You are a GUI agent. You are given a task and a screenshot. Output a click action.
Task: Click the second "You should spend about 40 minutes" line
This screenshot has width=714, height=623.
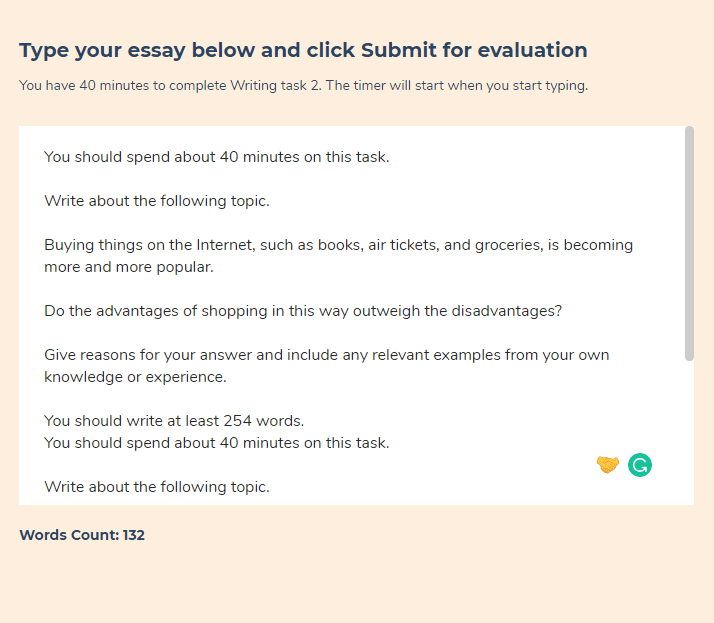pos(216,443)
